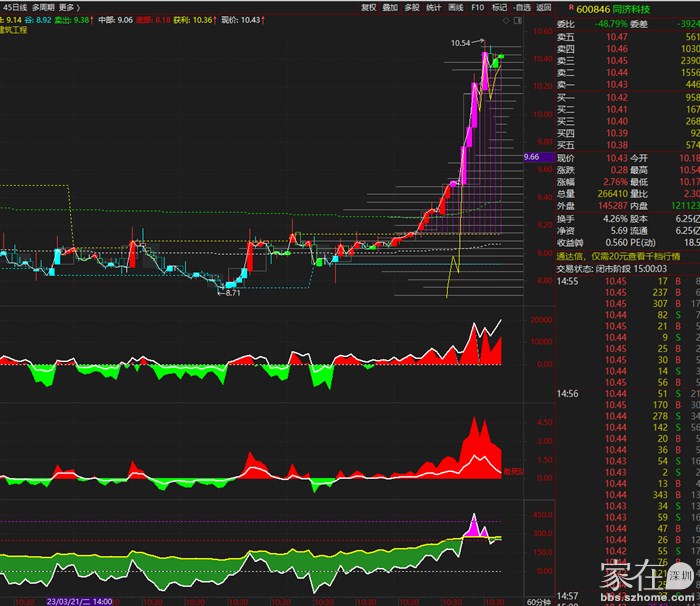This screenshot has width=700, height=606.
Task: Click the 返回 back button
Action: (544, 7)
